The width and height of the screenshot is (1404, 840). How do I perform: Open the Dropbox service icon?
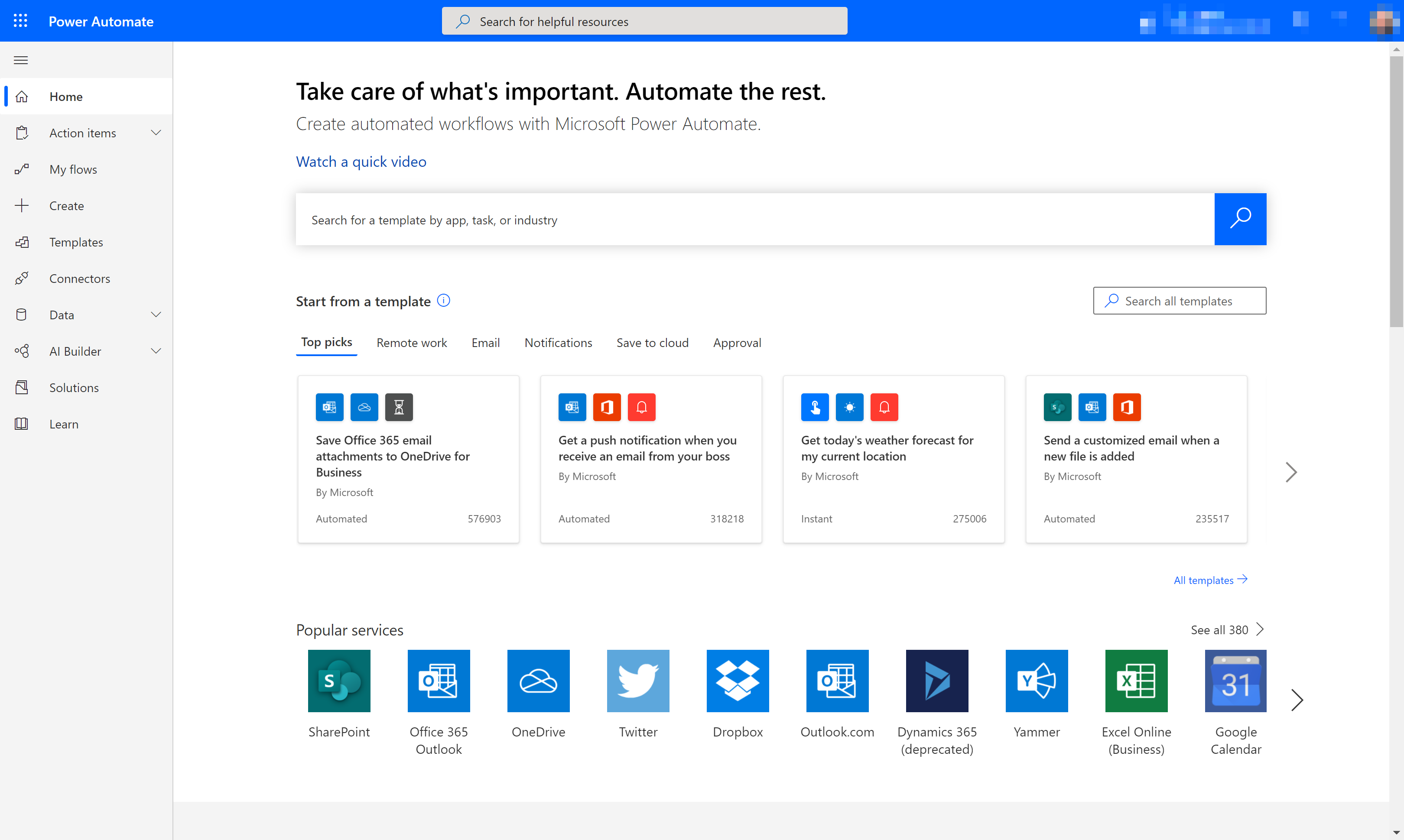738,680
